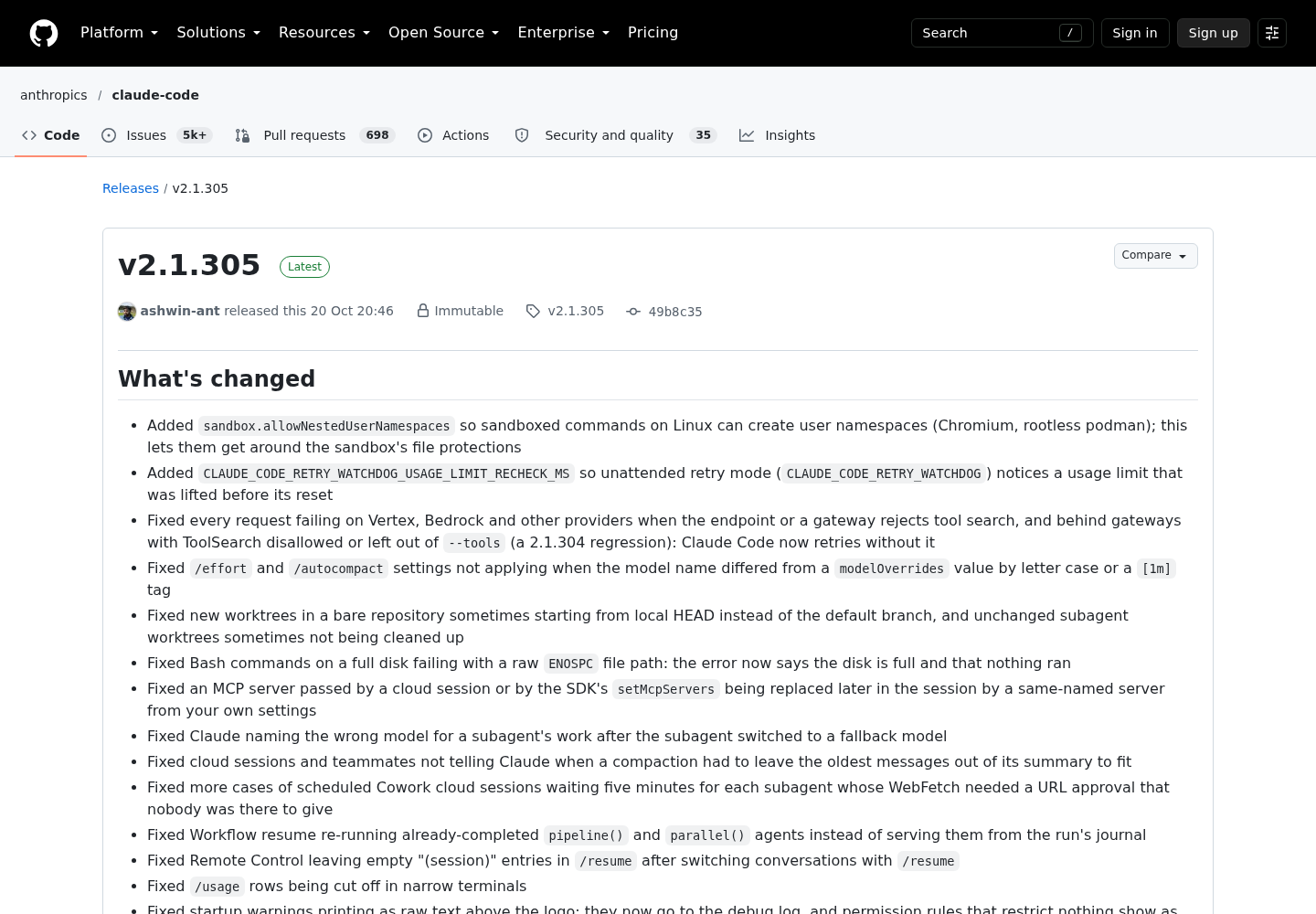The width and height of the screenshot is (1316, 914).
Task: Click the Sign up button
Action: click(1213, 33)
